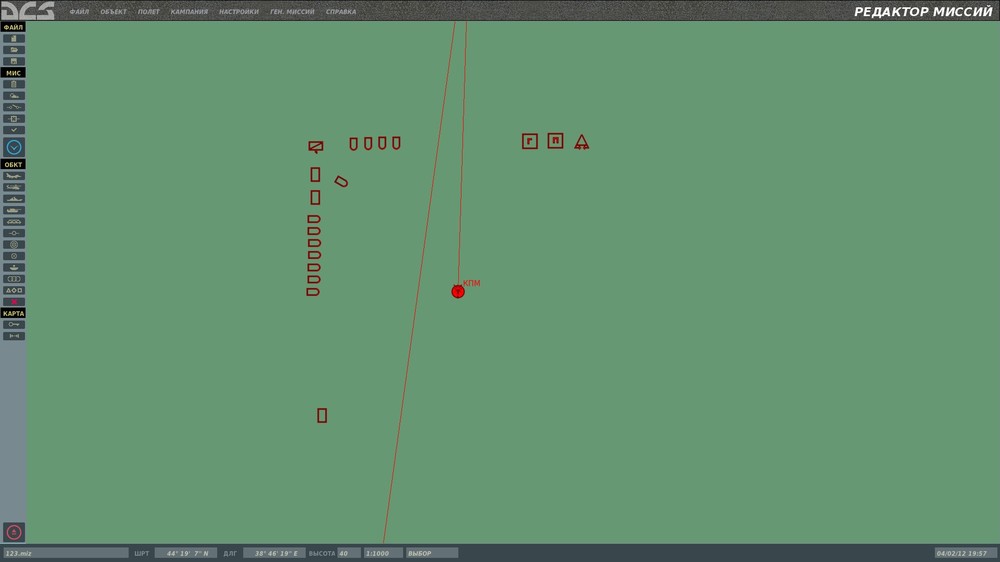Click the ВЫСОТА value 40
Image resolution: width=1000 pixels, height=562 pixels.
coord(349,553)
